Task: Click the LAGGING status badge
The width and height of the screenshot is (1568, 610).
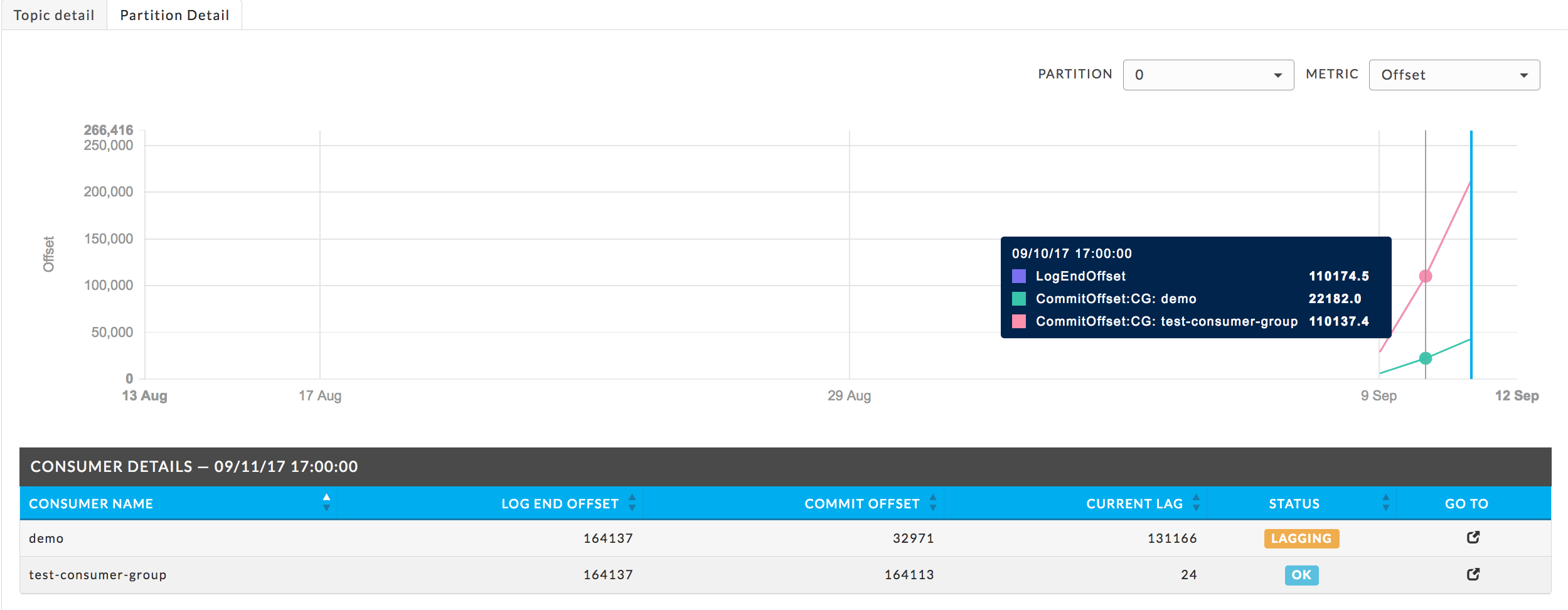Action: pyautogui.click(x=1301, y=538)
